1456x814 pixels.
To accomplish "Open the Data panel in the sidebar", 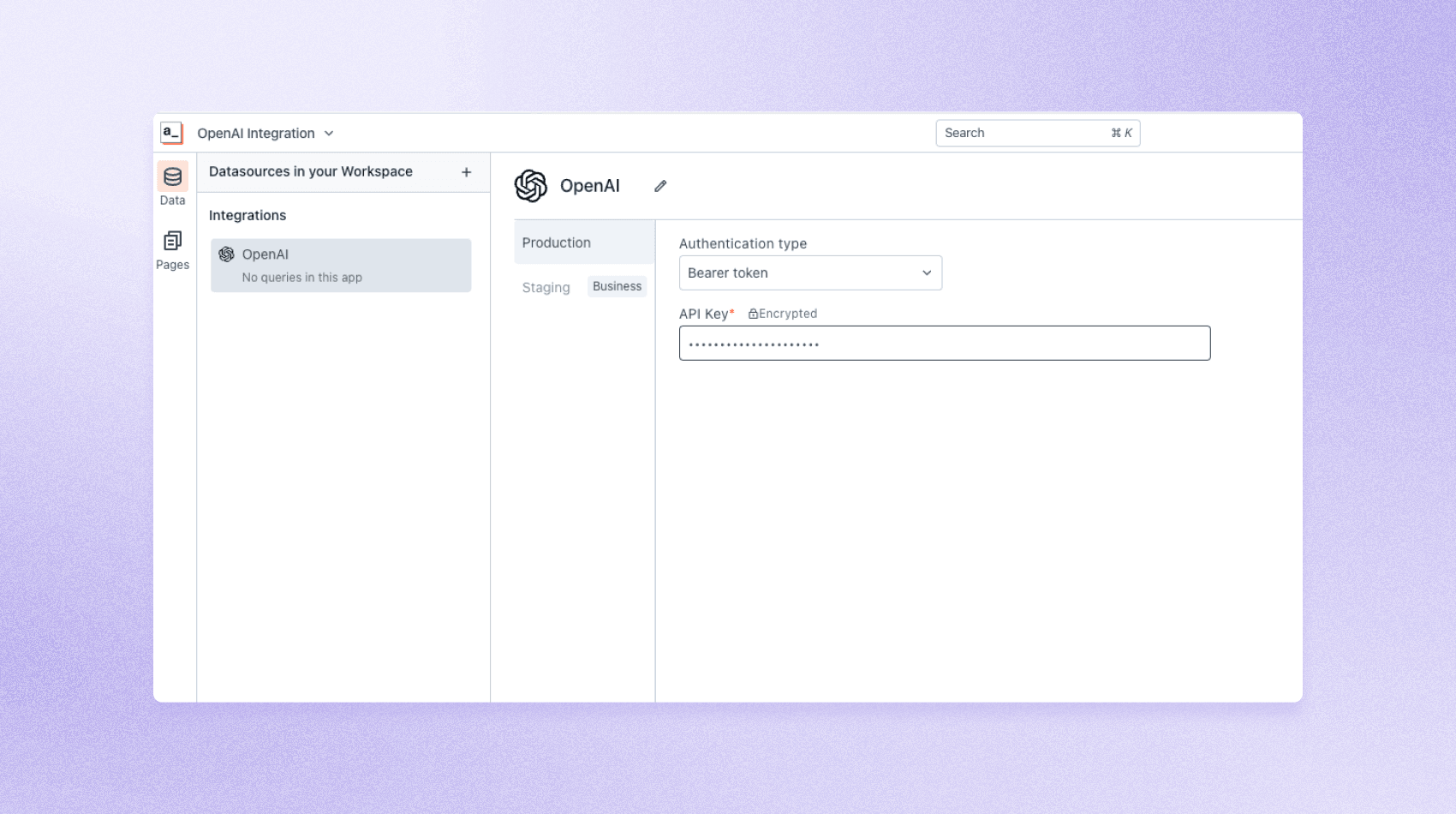I will (172, 183).
